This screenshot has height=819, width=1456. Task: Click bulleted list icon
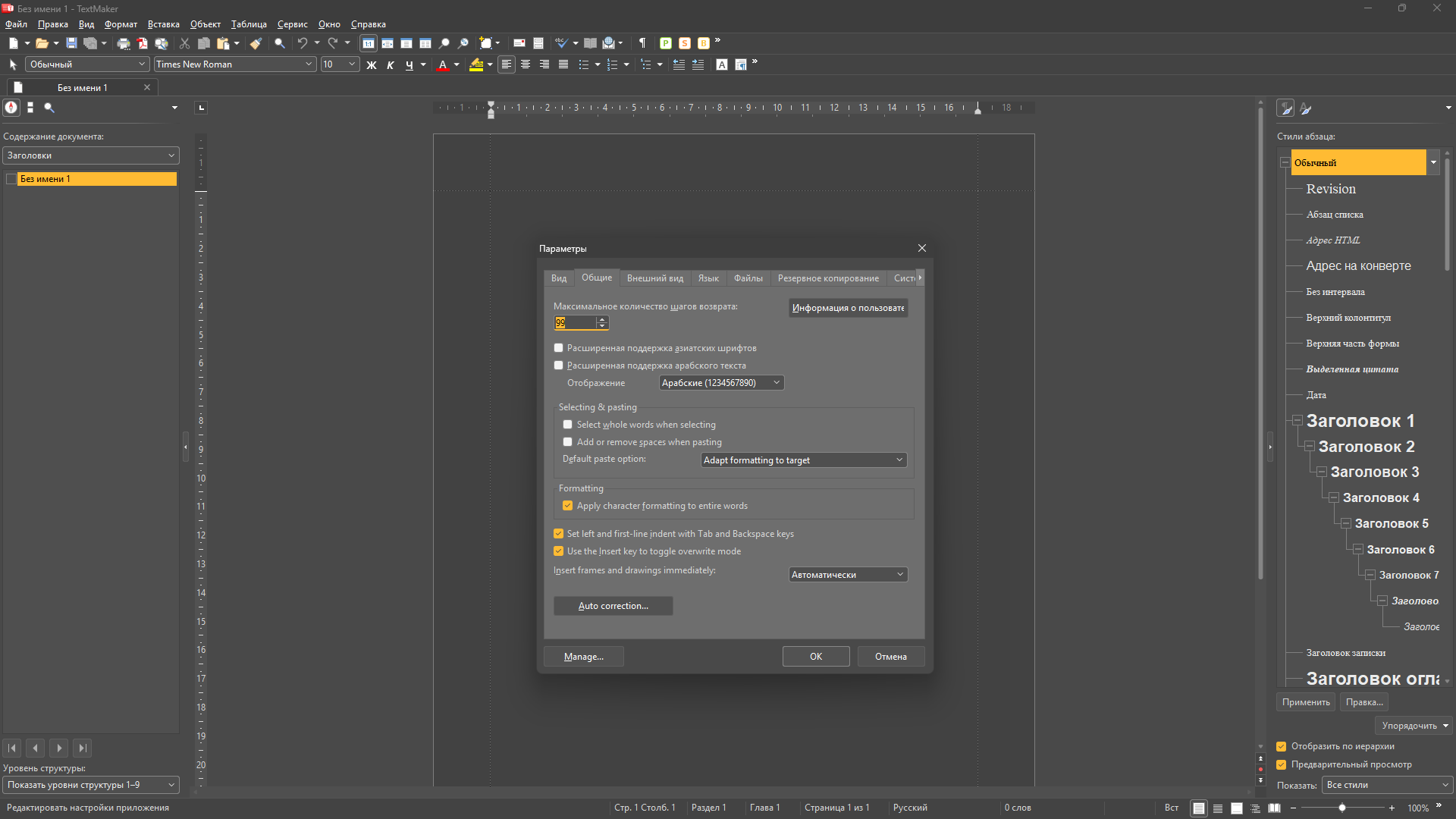[x=584, y=64]
